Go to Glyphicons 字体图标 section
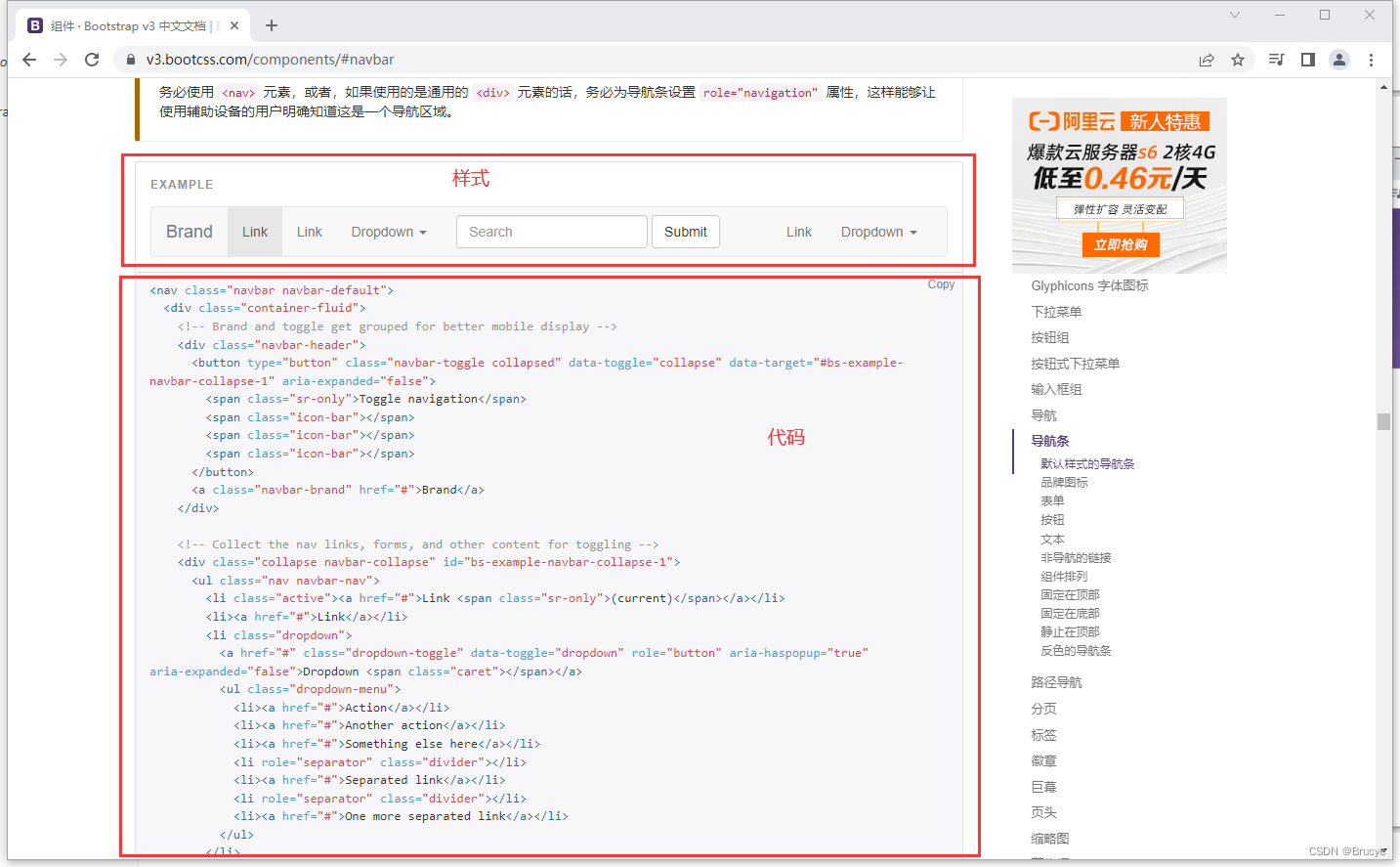This screenshot has height=867, width=1400. click(1089, 285)
